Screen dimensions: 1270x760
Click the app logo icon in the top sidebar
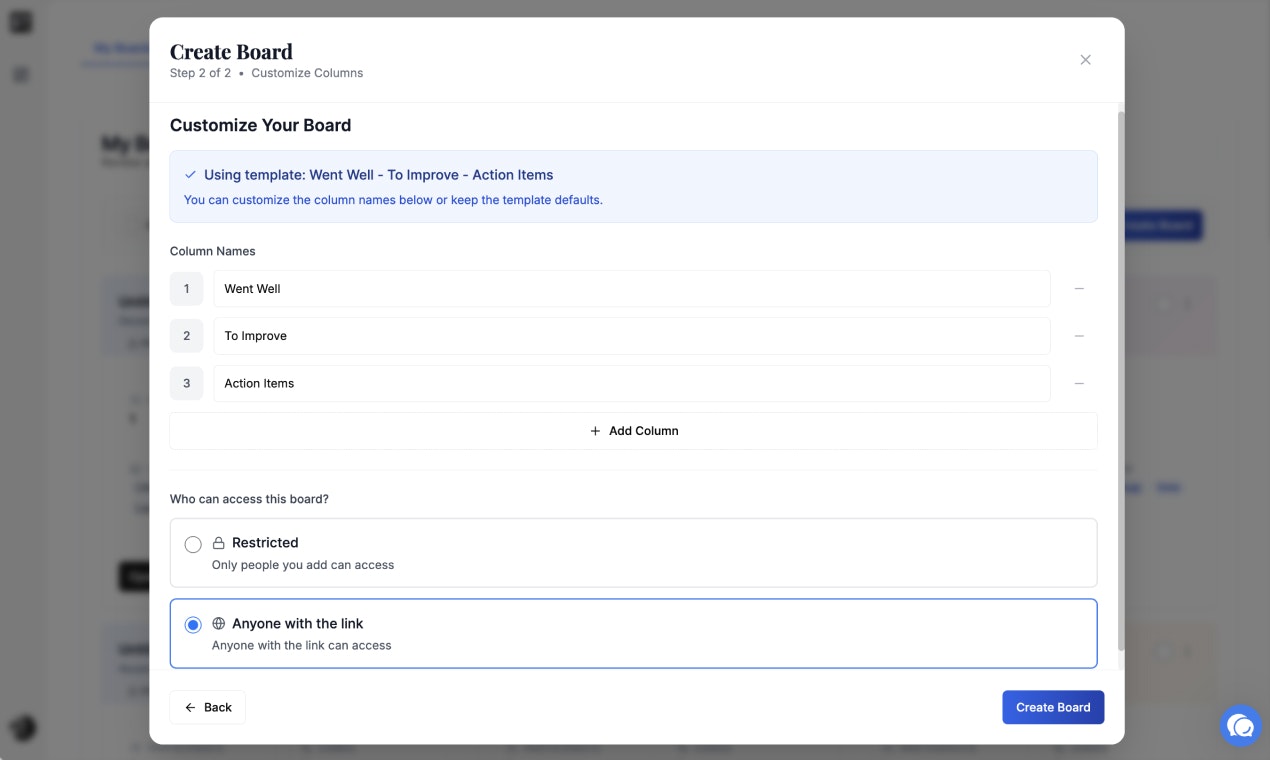click(x=20, y=20)
